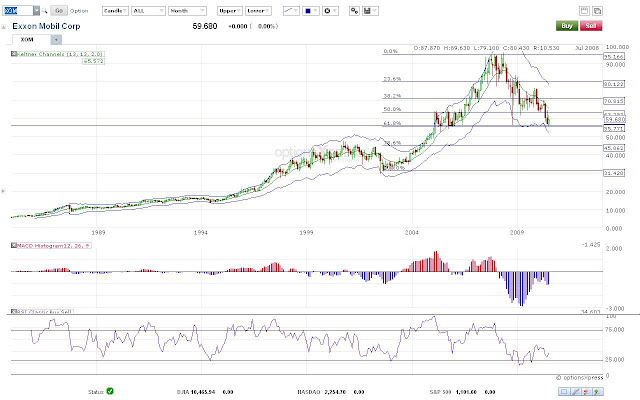Click the save chart disk icon
This screenshot has height=400, width=640.
[370, 11]
